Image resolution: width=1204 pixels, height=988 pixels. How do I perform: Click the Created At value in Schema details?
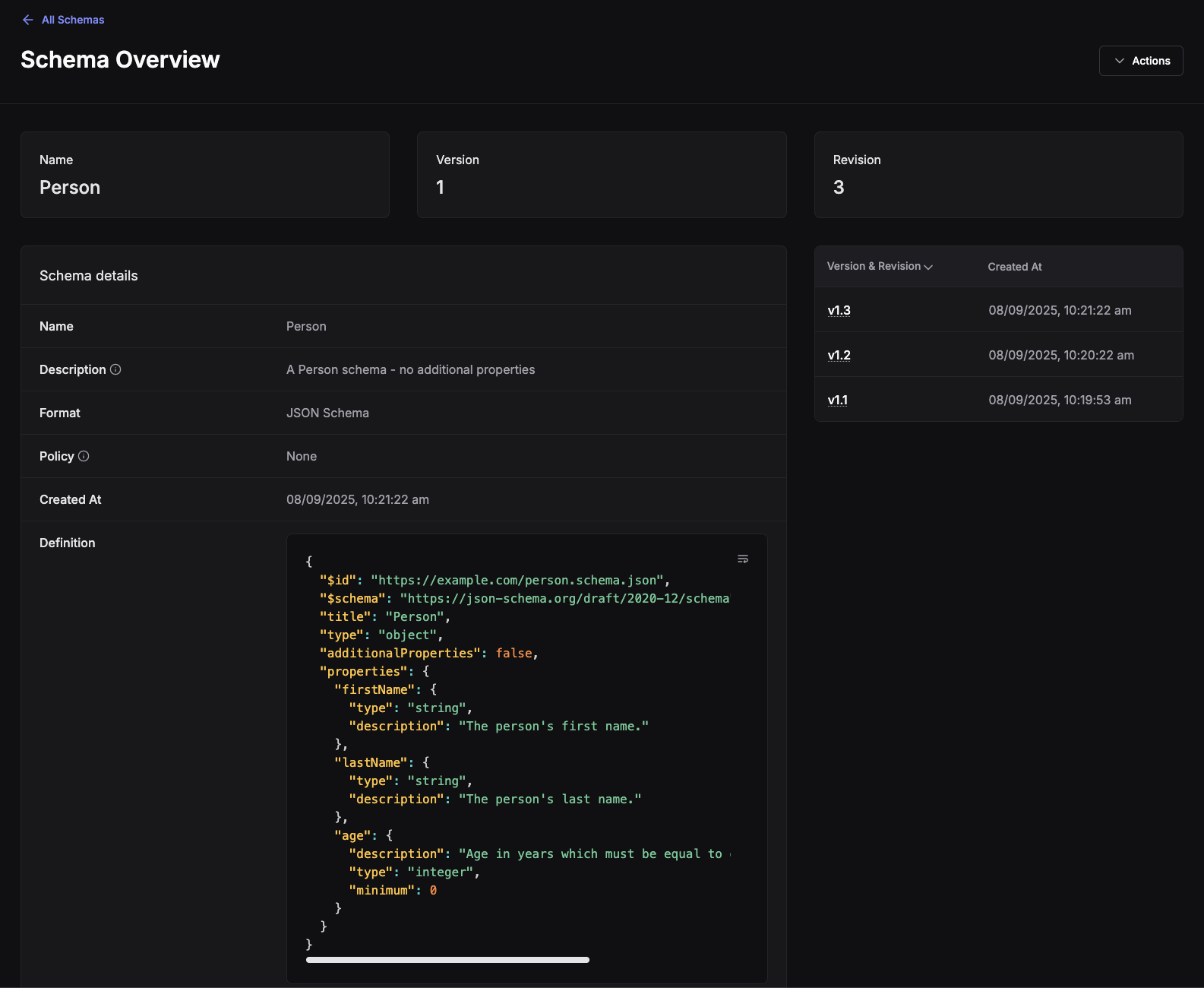tap(358, 499)
